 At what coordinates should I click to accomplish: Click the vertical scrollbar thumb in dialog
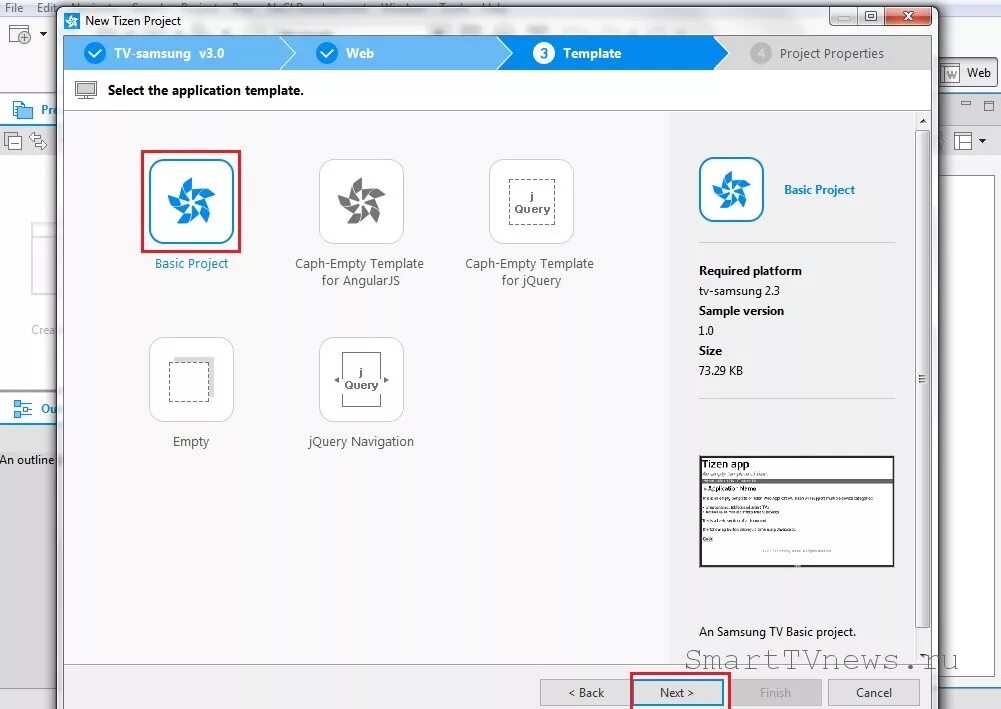point(922,378)
